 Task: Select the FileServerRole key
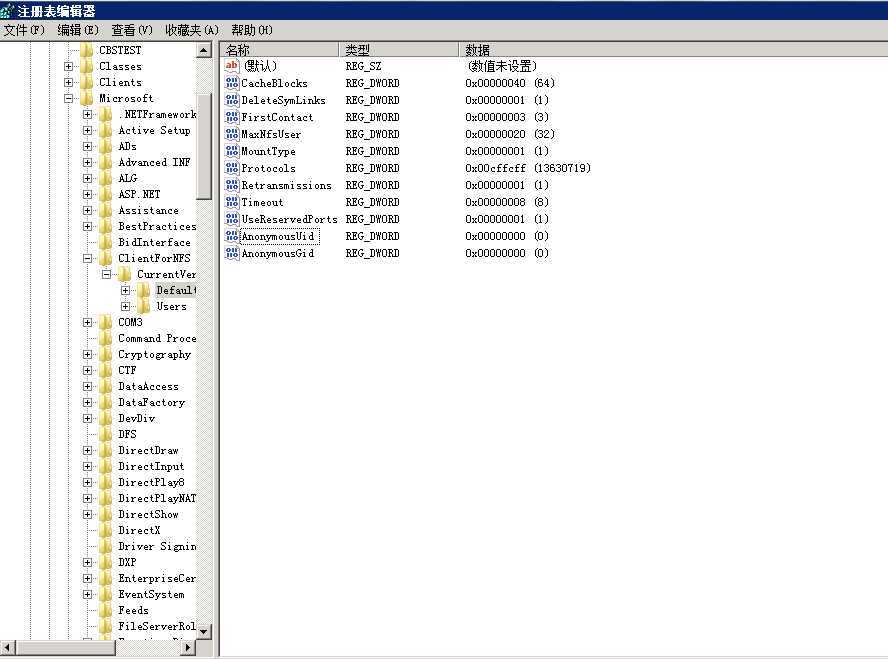pos(157,626)
